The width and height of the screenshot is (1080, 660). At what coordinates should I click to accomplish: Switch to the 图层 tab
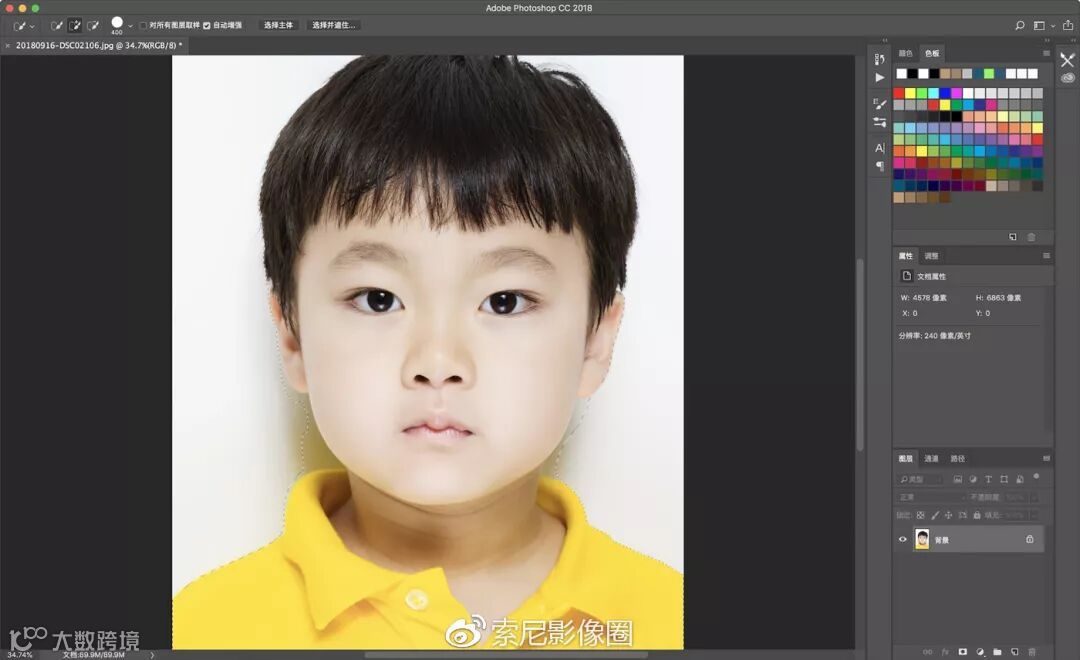pos(905,458)
